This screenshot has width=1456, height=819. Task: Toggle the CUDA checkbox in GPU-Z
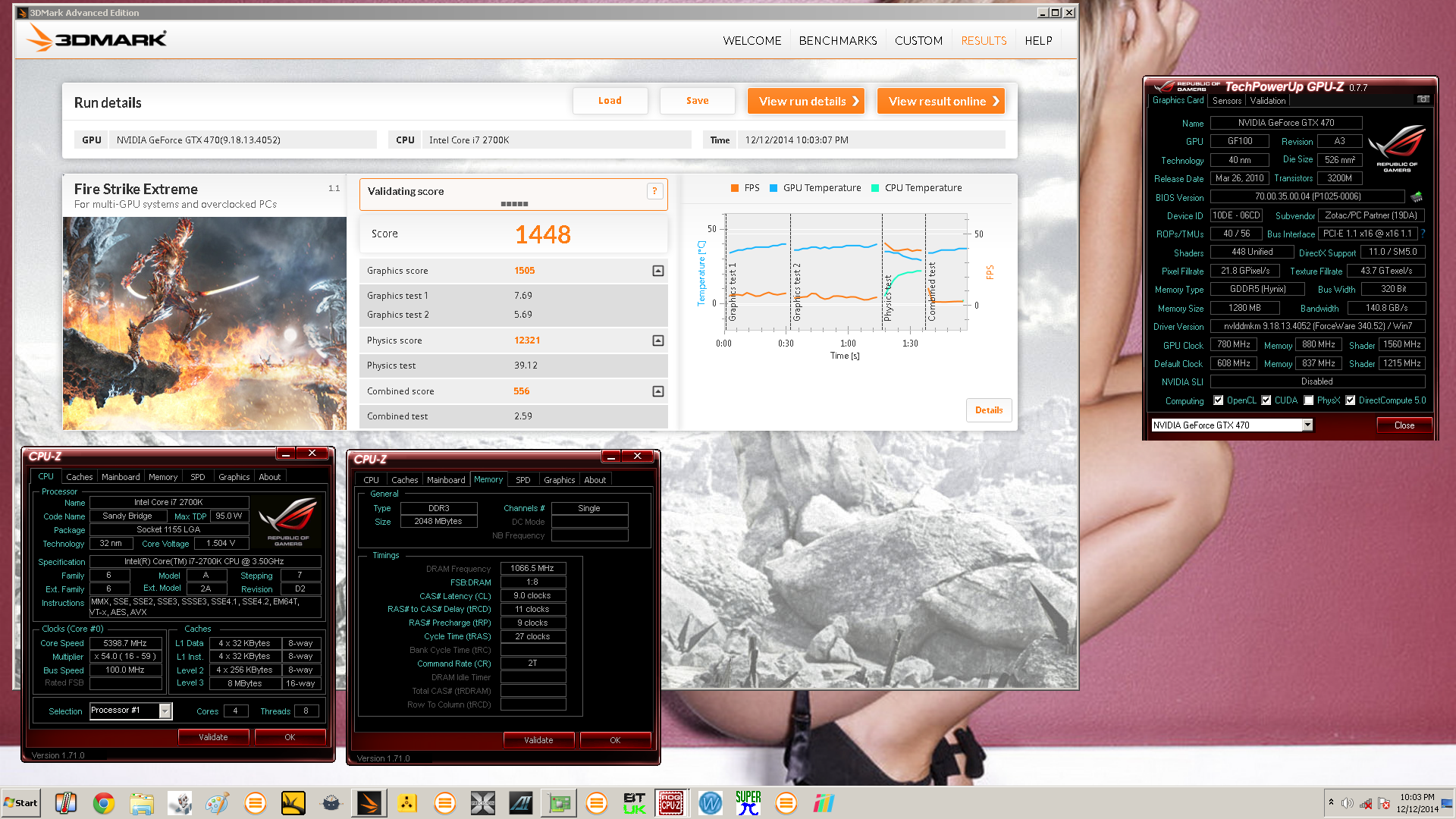tap(1266, 400)
